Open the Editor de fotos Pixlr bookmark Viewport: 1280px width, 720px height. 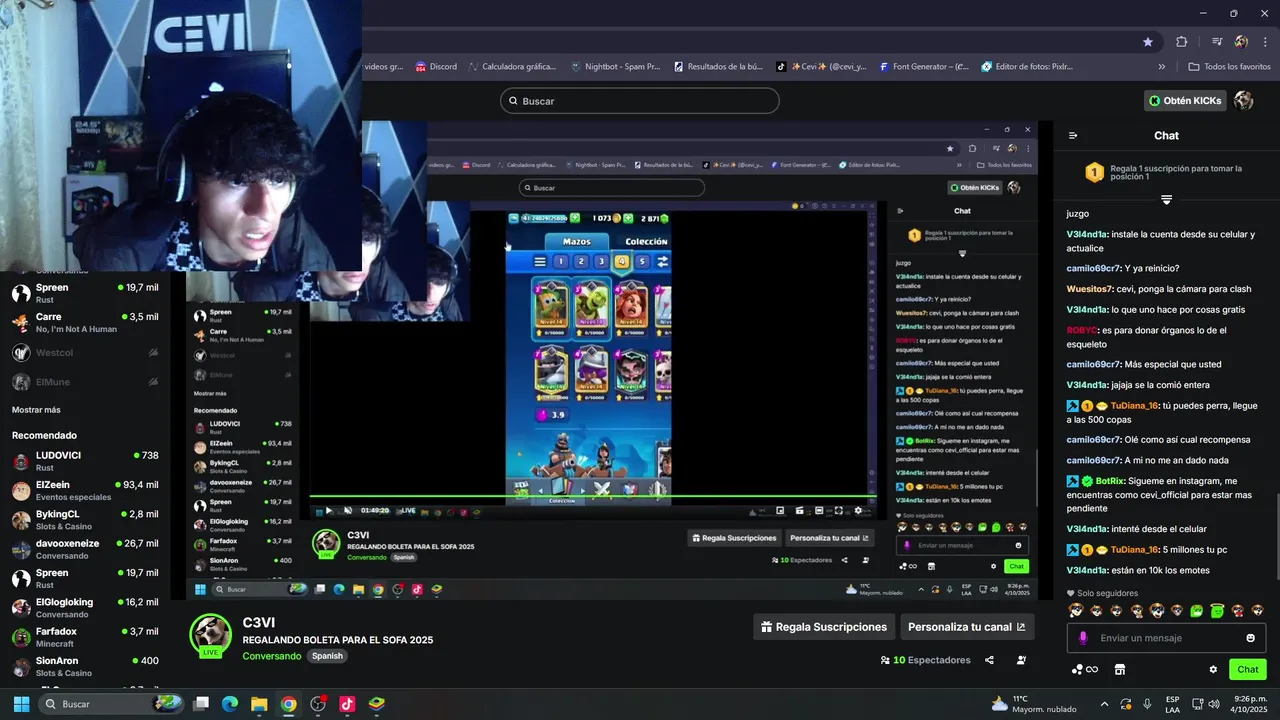click(x=1027, y=67)
